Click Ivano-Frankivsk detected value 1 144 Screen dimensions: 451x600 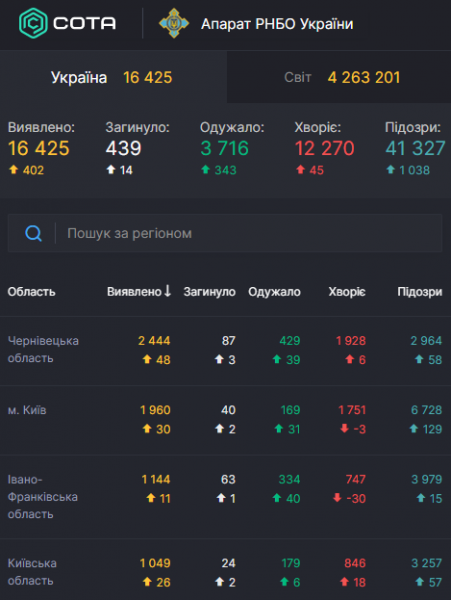coord(156,479)
